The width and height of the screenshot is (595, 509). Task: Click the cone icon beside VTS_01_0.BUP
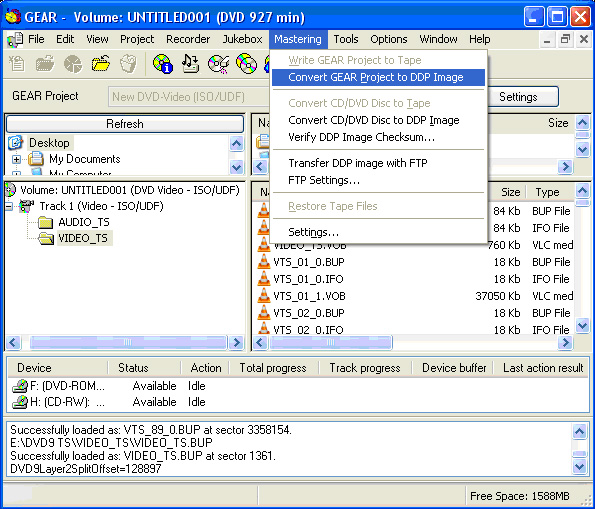[263, 262]
